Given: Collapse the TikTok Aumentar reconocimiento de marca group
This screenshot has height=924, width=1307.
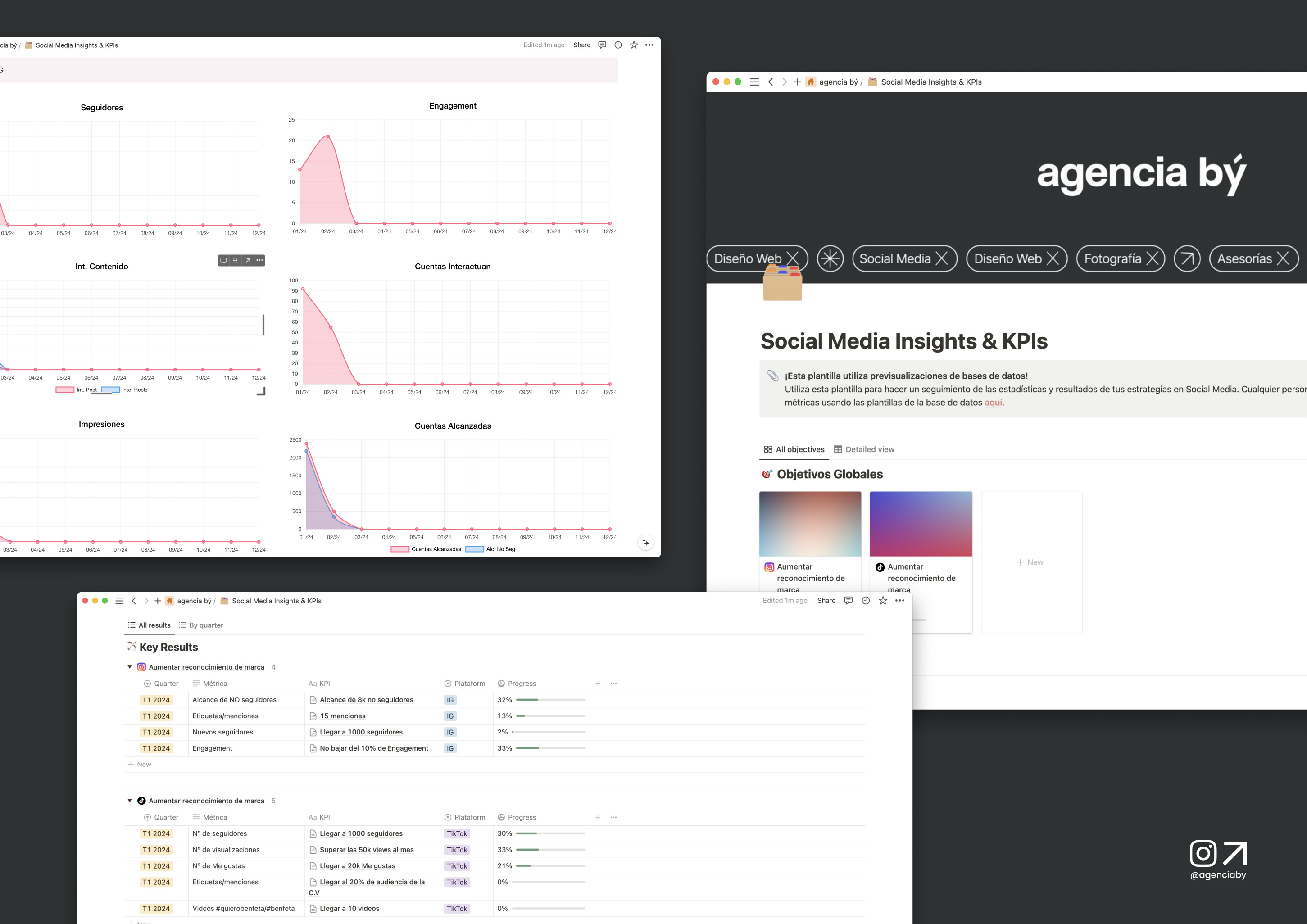Looking at the screenshot, I should click(130, 801).
